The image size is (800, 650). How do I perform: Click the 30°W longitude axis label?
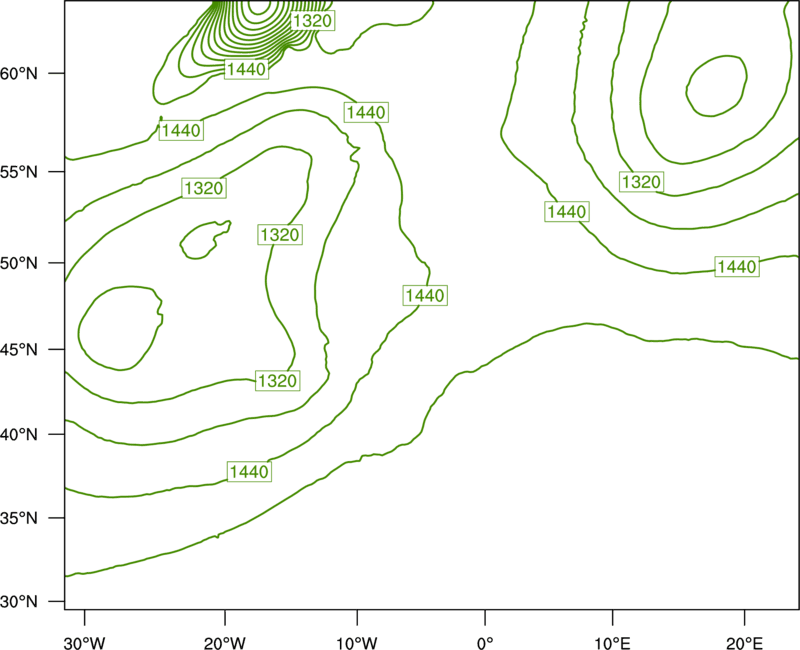(x=85, y=643)
